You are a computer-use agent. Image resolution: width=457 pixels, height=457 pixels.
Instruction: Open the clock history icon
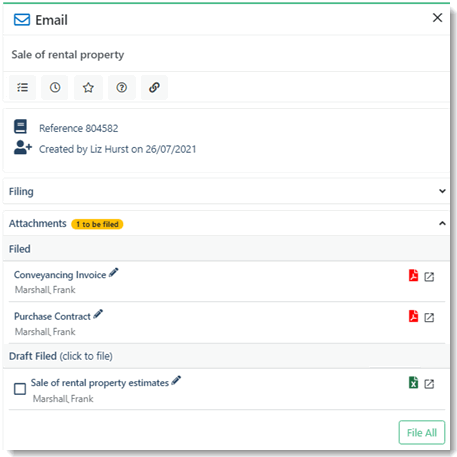tap(55, 88)
